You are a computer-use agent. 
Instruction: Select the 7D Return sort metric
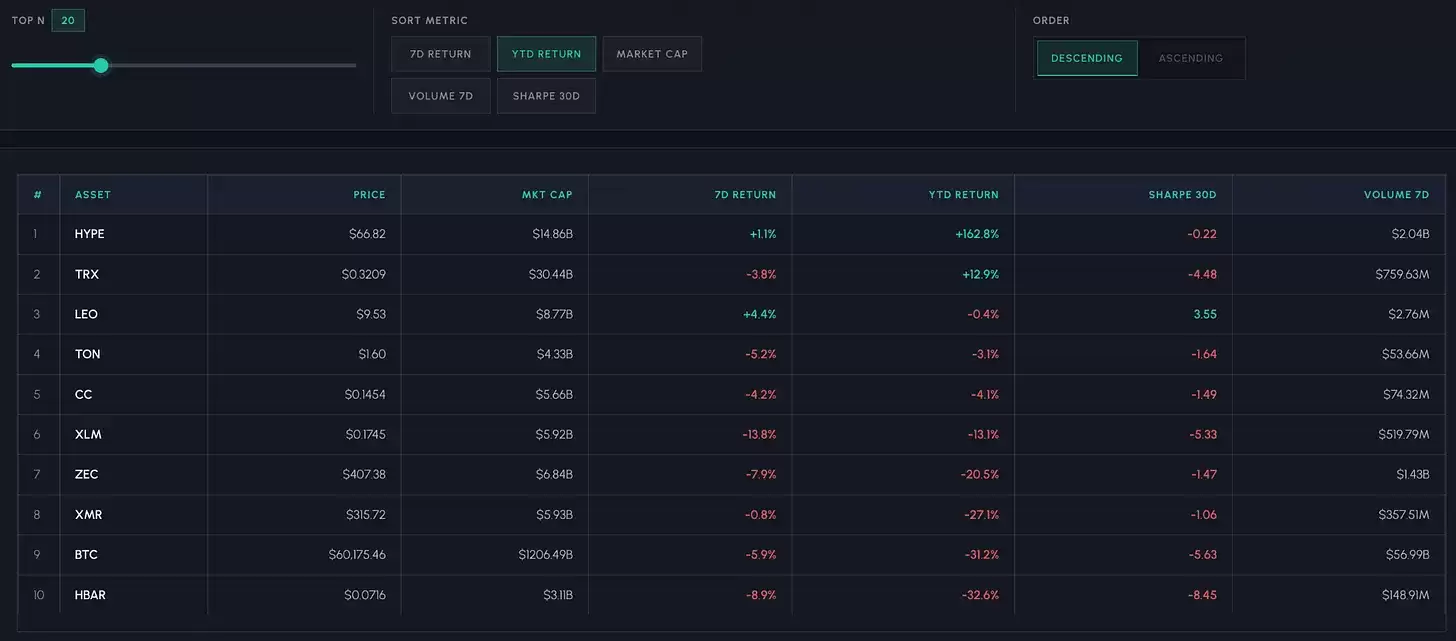point(441,54)
